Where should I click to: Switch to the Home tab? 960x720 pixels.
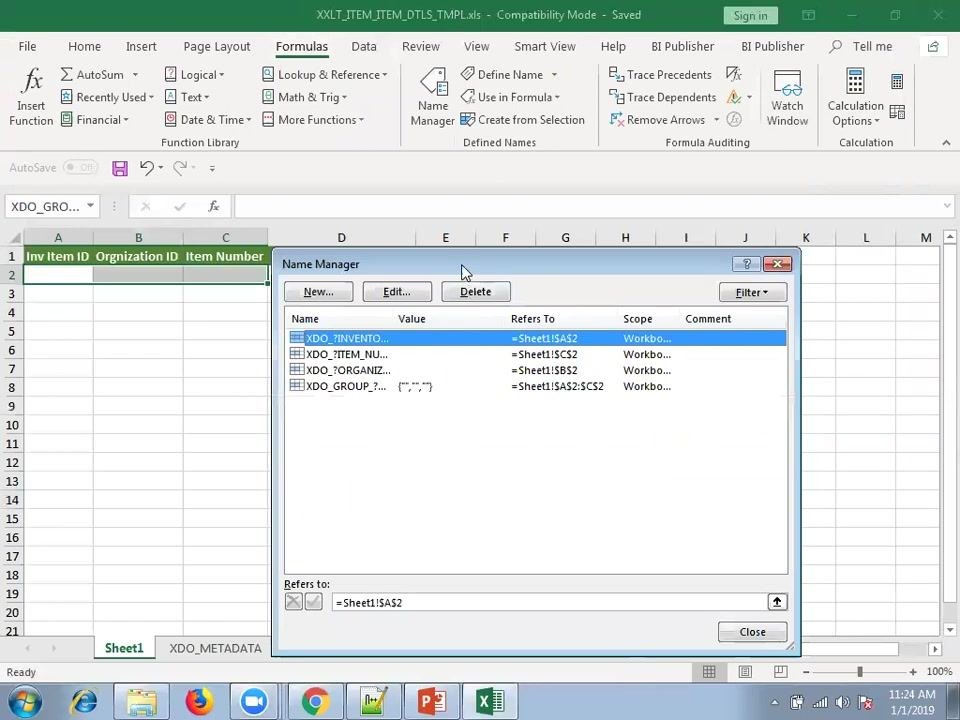click(x=84, y=47)
